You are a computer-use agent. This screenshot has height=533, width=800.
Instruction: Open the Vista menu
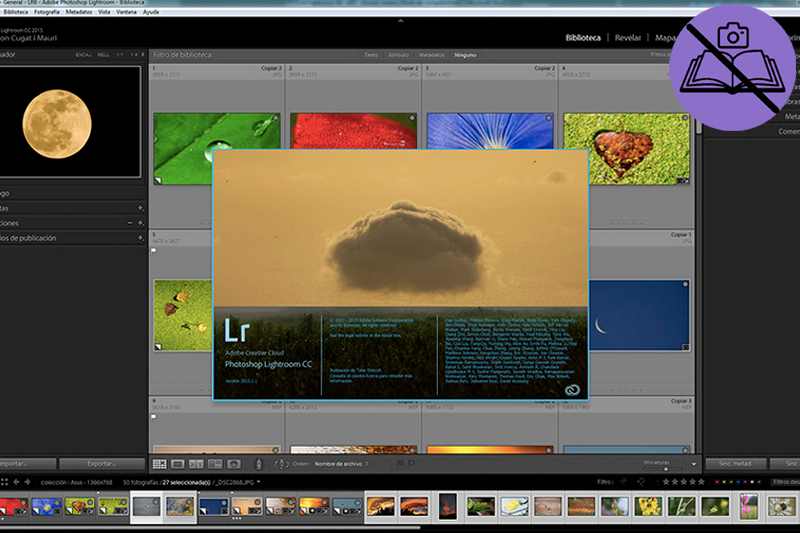pyautogui.click(x=104, y=12)
